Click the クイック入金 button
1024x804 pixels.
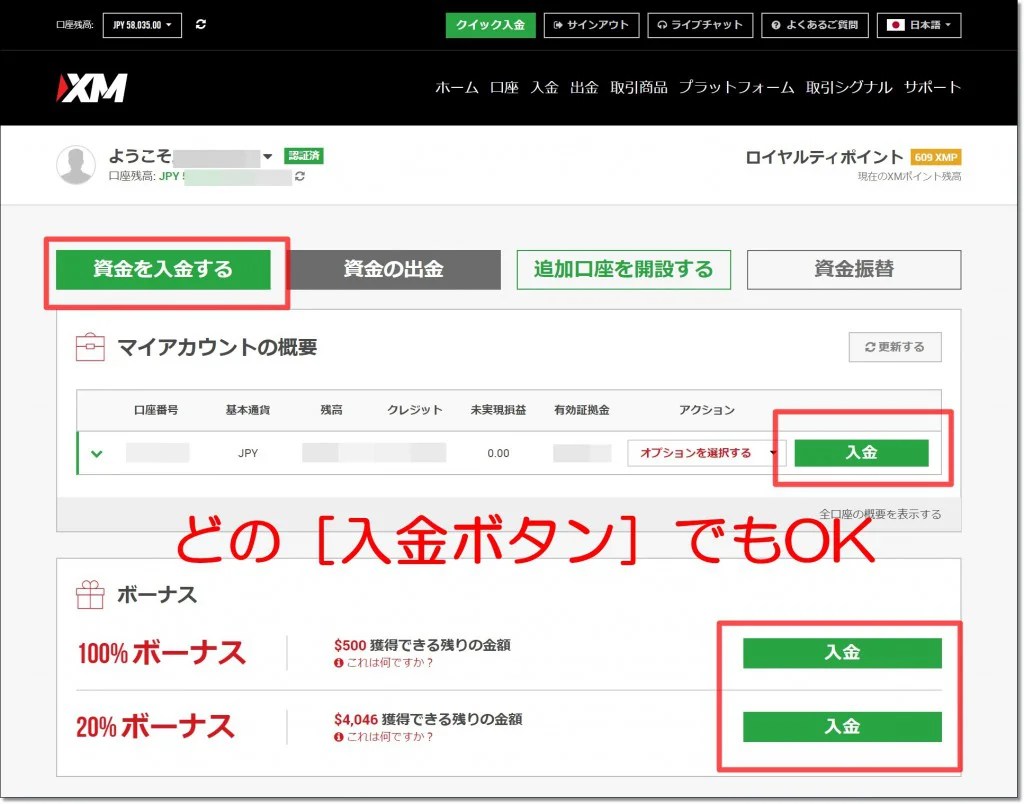pyautogui.click(x=490, y=25)
